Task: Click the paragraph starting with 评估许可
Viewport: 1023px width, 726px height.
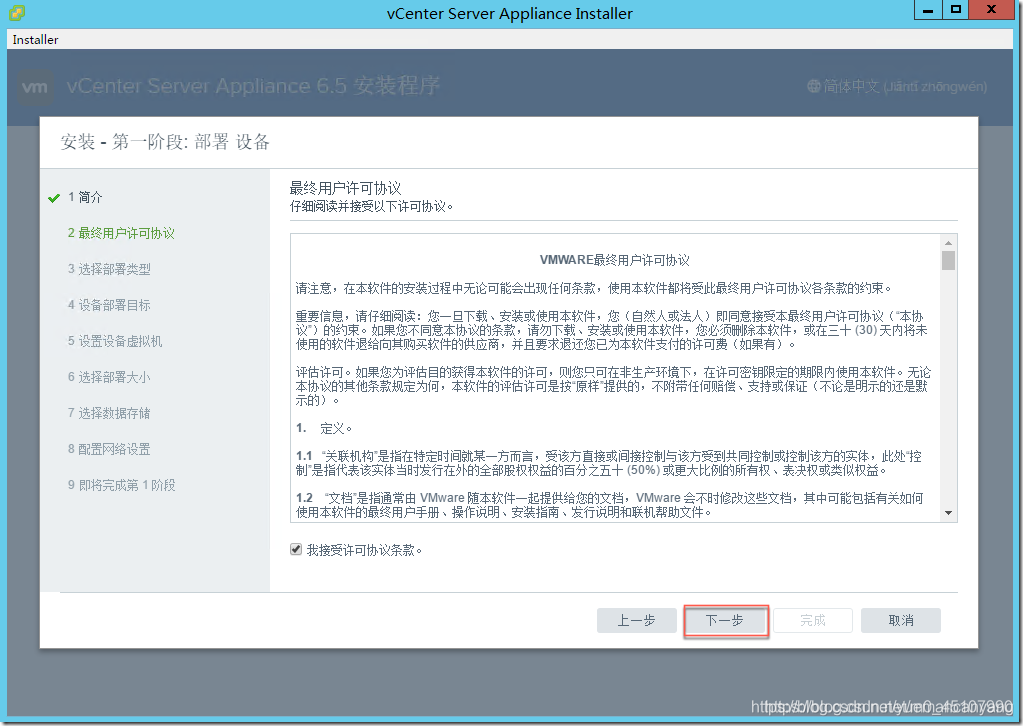Action: pos(613,386)
